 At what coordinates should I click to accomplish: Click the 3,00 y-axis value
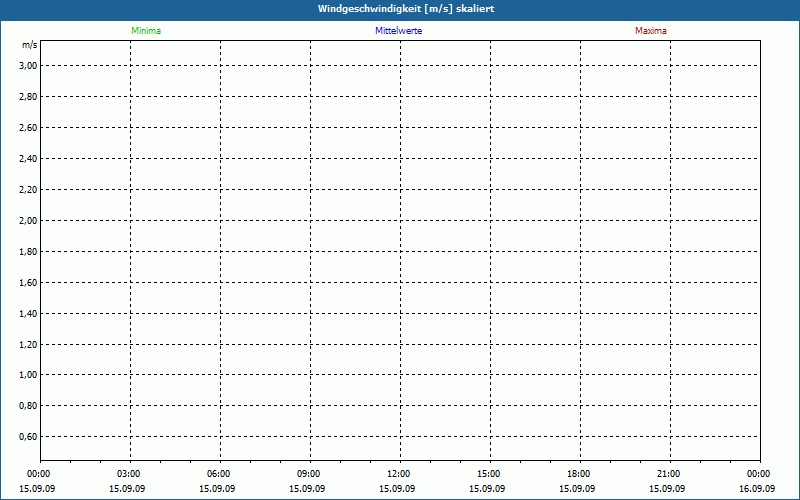[x=28, y=65]
